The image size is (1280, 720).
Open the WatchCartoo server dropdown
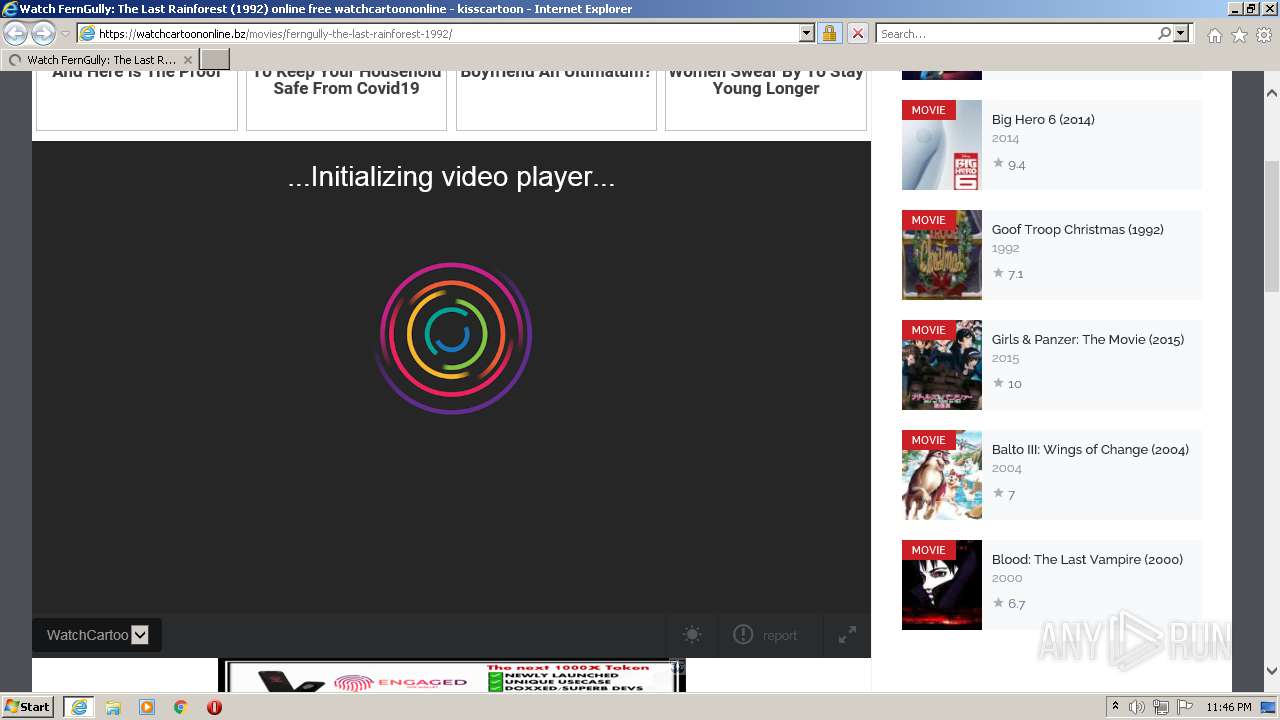point(97,635)
